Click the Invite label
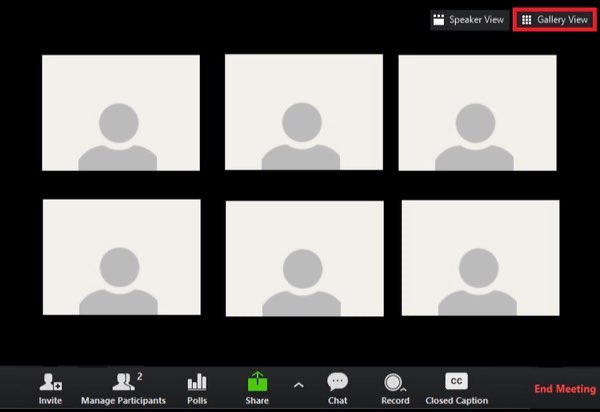The width and height of the screenshot is (600, 412). (x=50, y=401)
